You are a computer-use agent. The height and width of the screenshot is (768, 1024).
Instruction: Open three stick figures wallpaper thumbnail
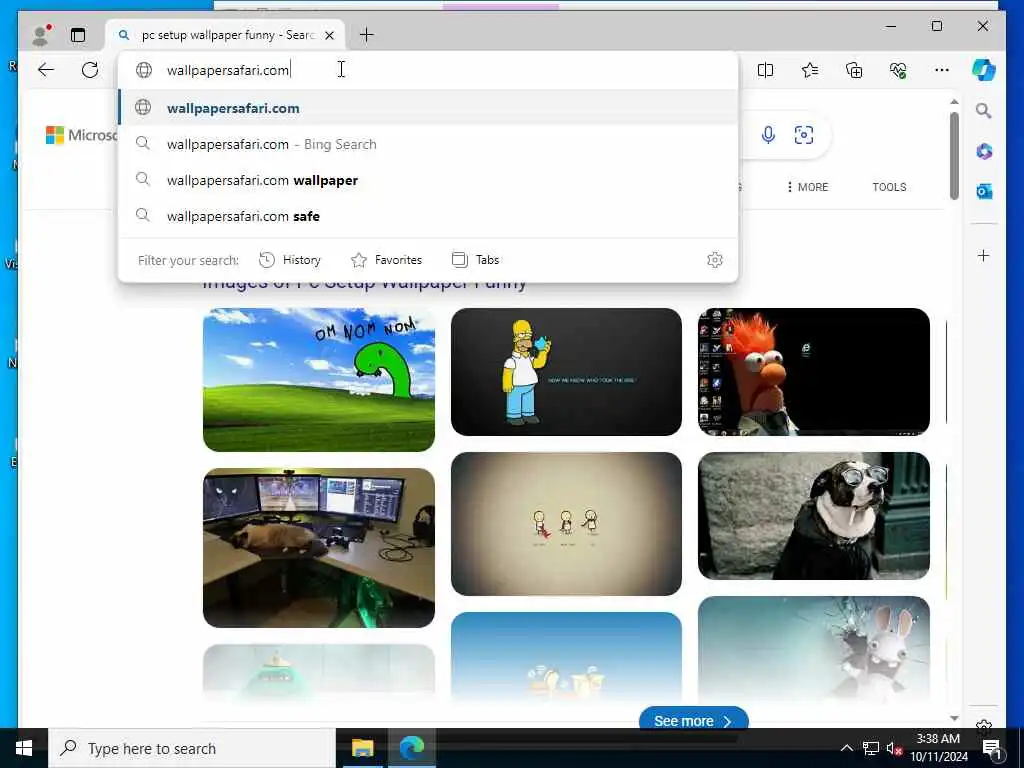(566, 524)
